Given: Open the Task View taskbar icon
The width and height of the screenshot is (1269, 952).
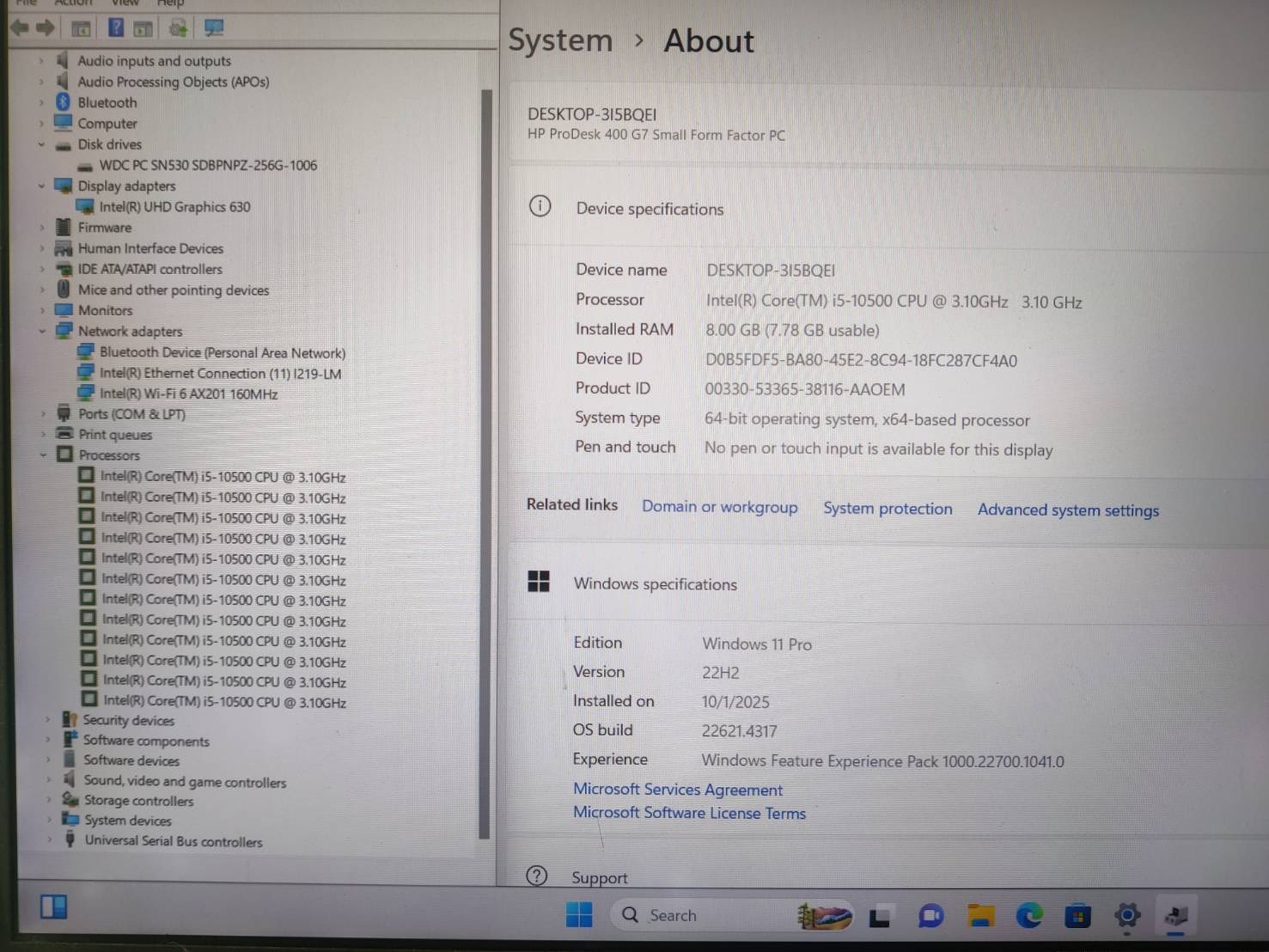Looking at the screenshot, I should (x=879, y=917).
